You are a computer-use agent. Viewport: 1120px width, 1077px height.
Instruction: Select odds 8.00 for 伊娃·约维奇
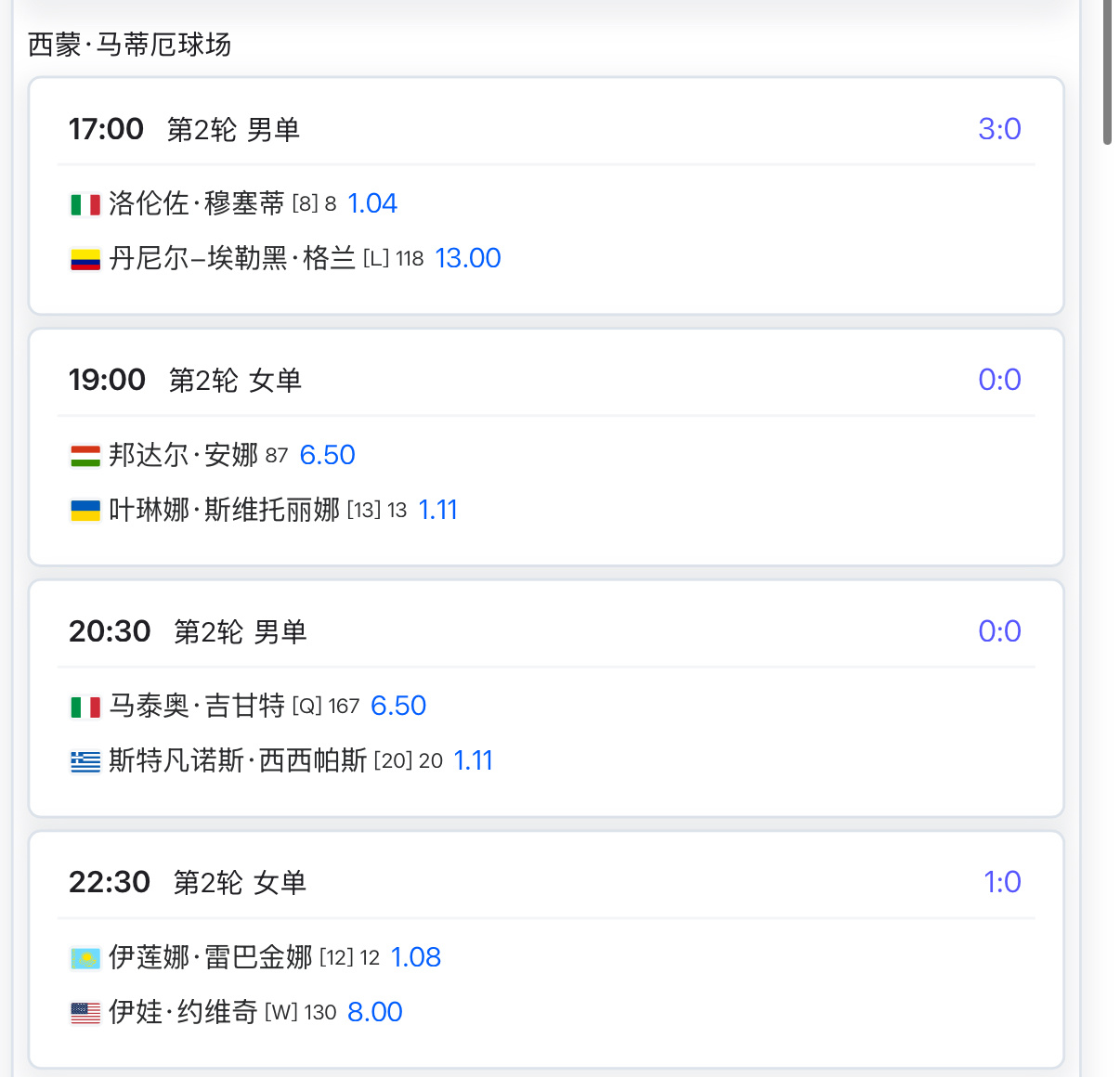[375, 1012]
